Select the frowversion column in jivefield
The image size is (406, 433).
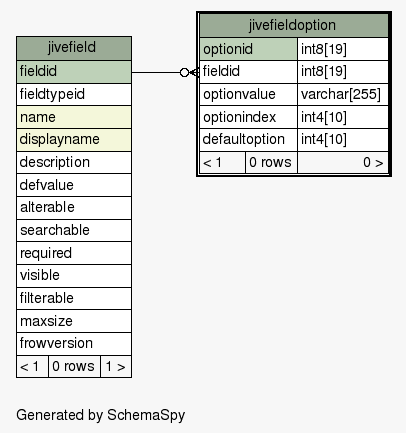coord(74,344)
